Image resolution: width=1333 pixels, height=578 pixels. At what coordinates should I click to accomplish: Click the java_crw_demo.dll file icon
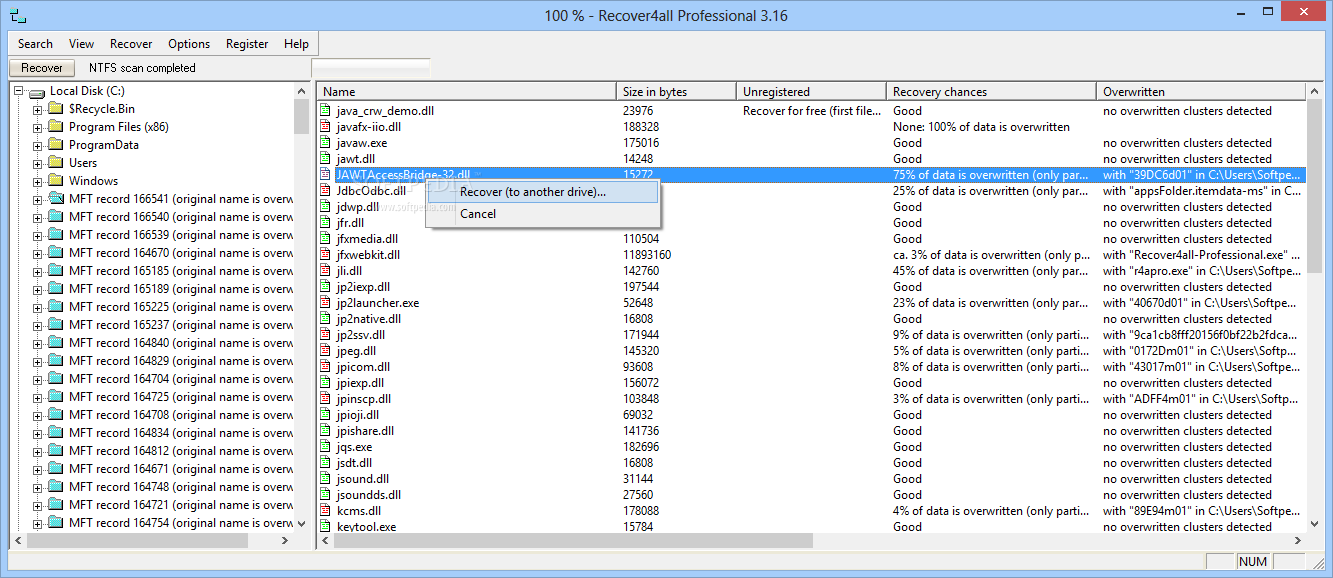pyautogui.click(x=325, y=111)
